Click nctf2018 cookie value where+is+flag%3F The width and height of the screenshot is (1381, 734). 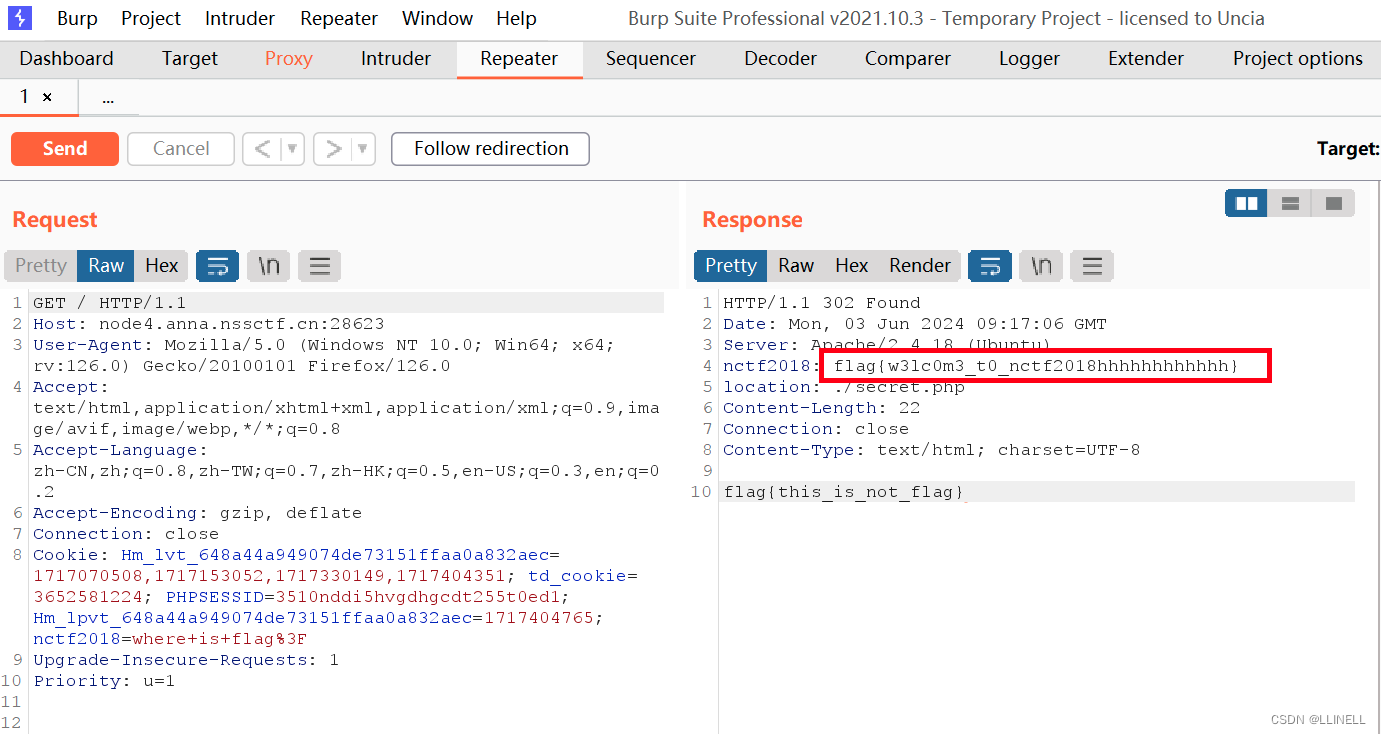[x=219, y=639]
